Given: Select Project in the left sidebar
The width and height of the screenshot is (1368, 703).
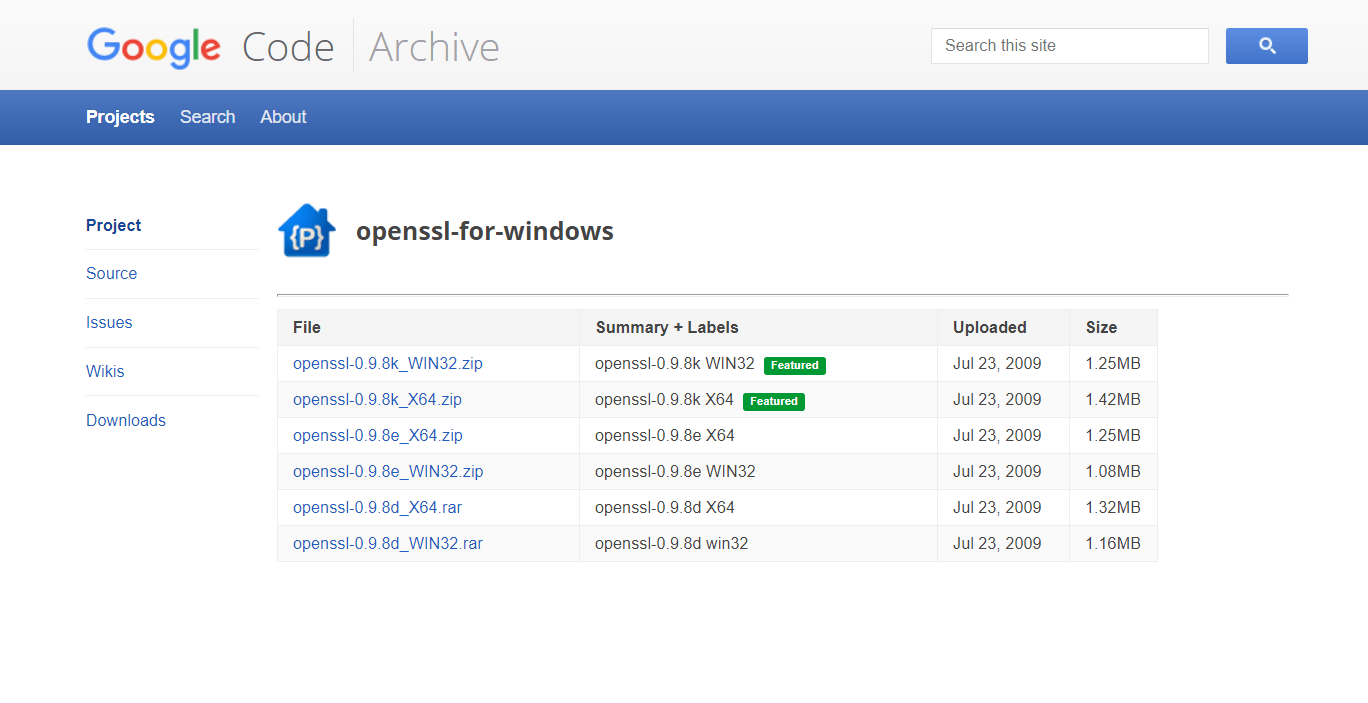Looking at the screenshot, I should [114, 226].
